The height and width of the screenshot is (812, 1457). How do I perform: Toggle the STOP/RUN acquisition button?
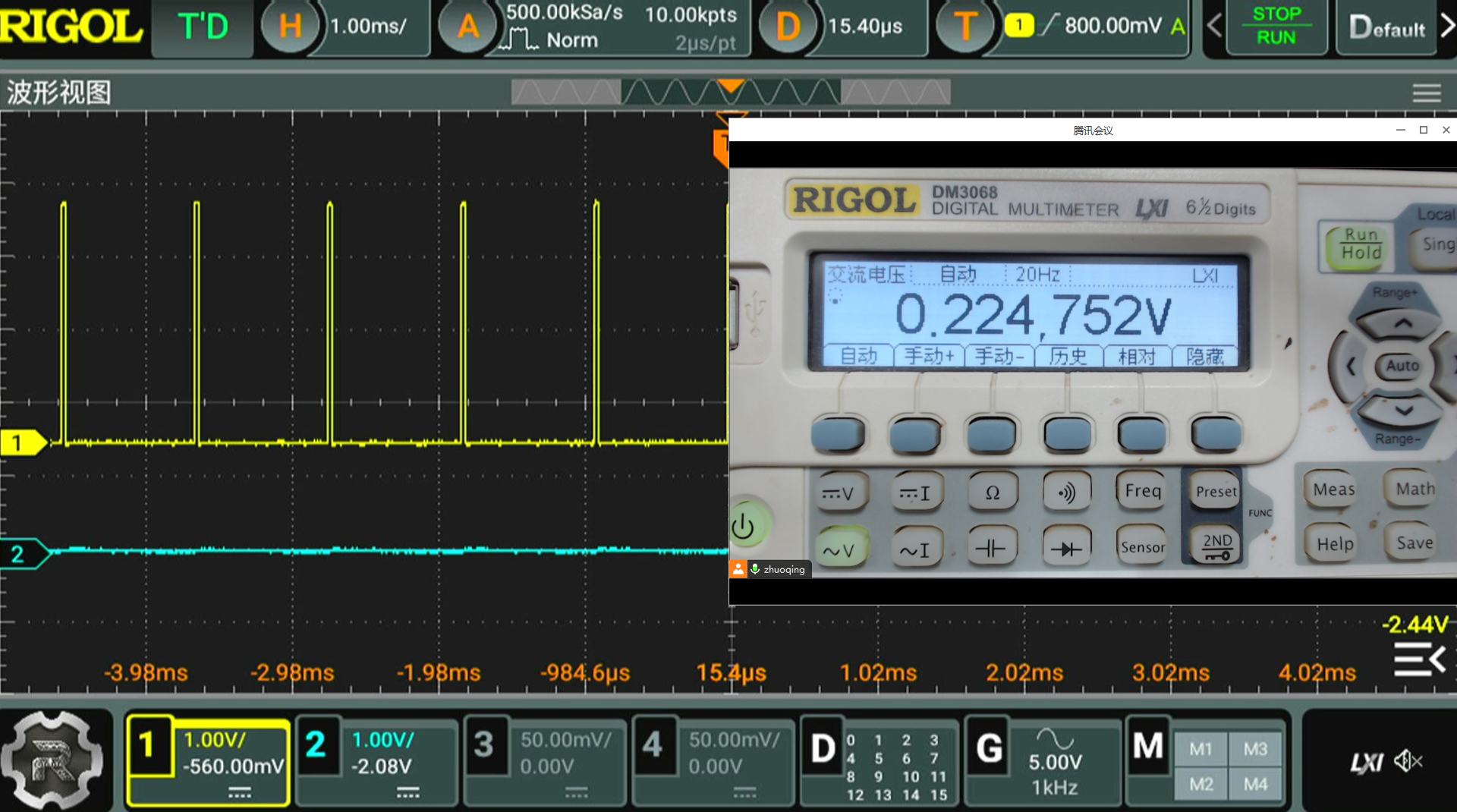pos(1276,27)
